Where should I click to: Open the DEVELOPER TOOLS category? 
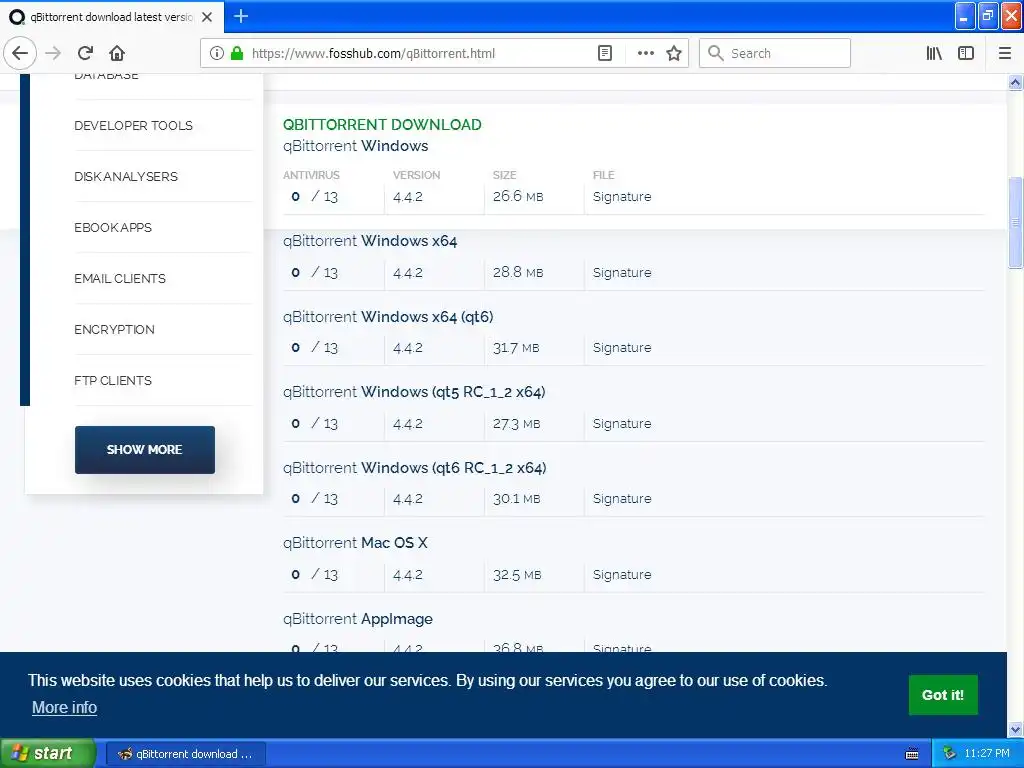[x=133, y=125]
